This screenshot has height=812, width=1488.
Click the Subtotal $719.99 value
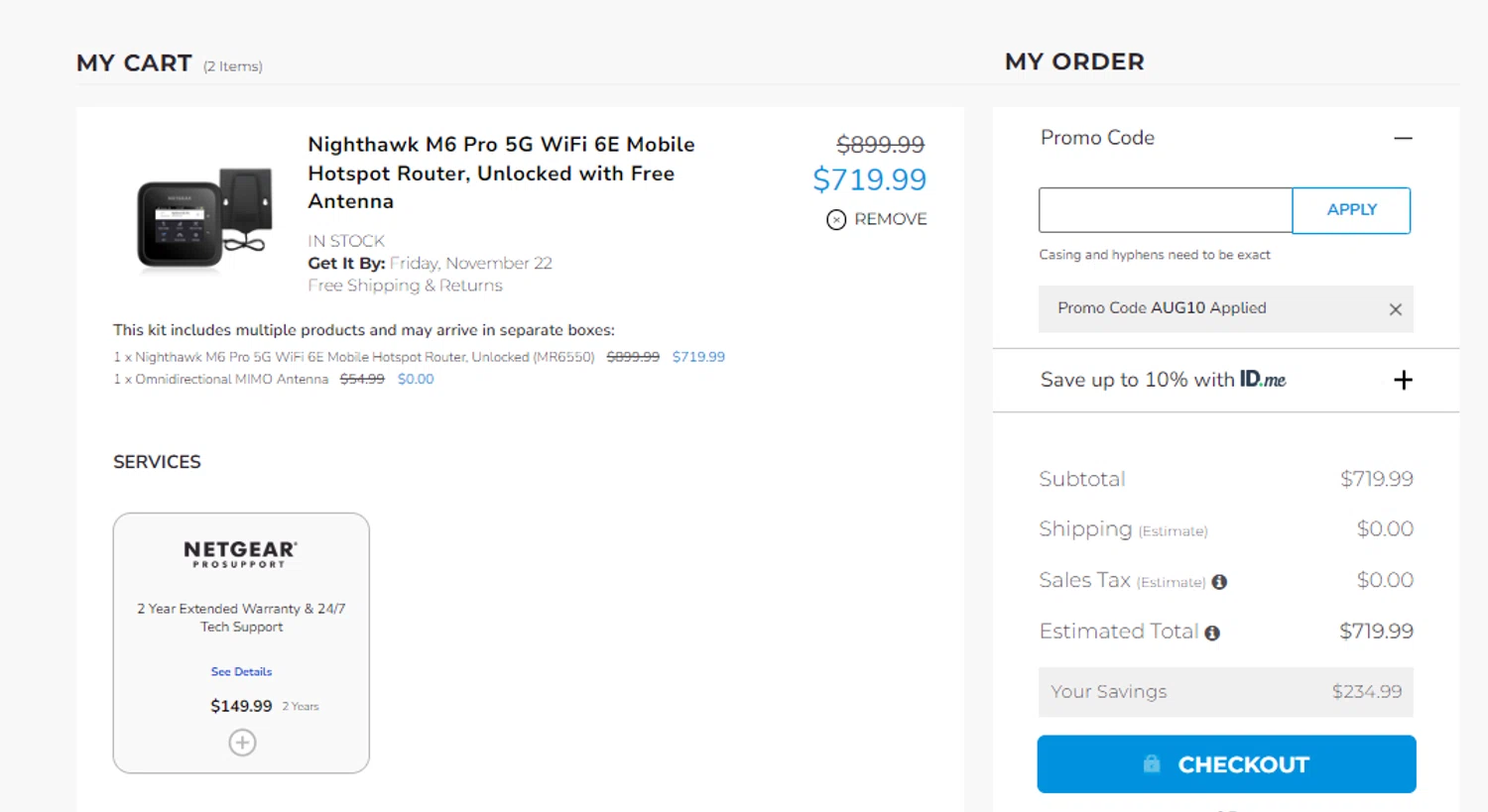tap(1376, 479)
